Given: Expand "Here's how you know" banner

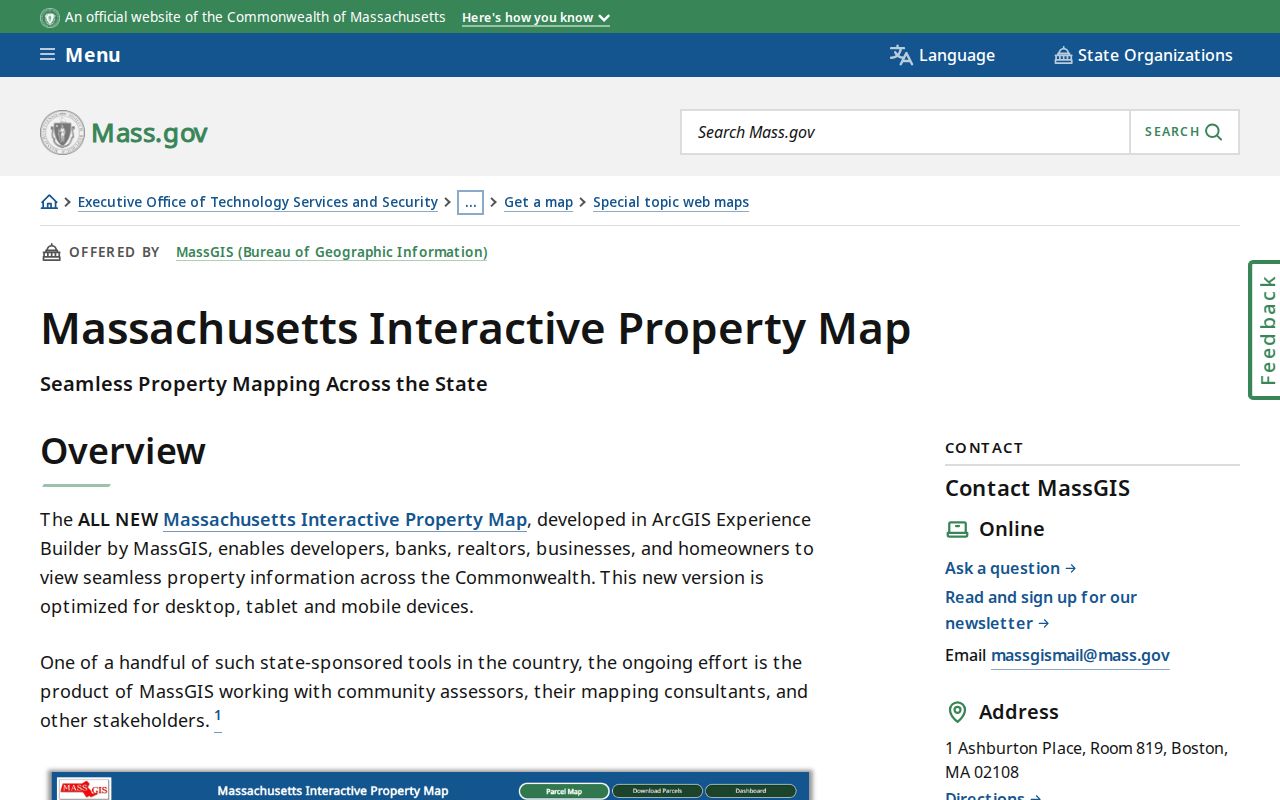Looking at the screenshot, I should tap(536, 17).
